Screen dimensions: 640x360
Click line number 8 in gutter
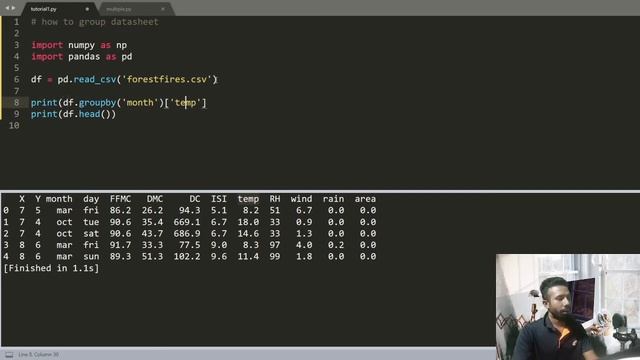click(16, 102)
